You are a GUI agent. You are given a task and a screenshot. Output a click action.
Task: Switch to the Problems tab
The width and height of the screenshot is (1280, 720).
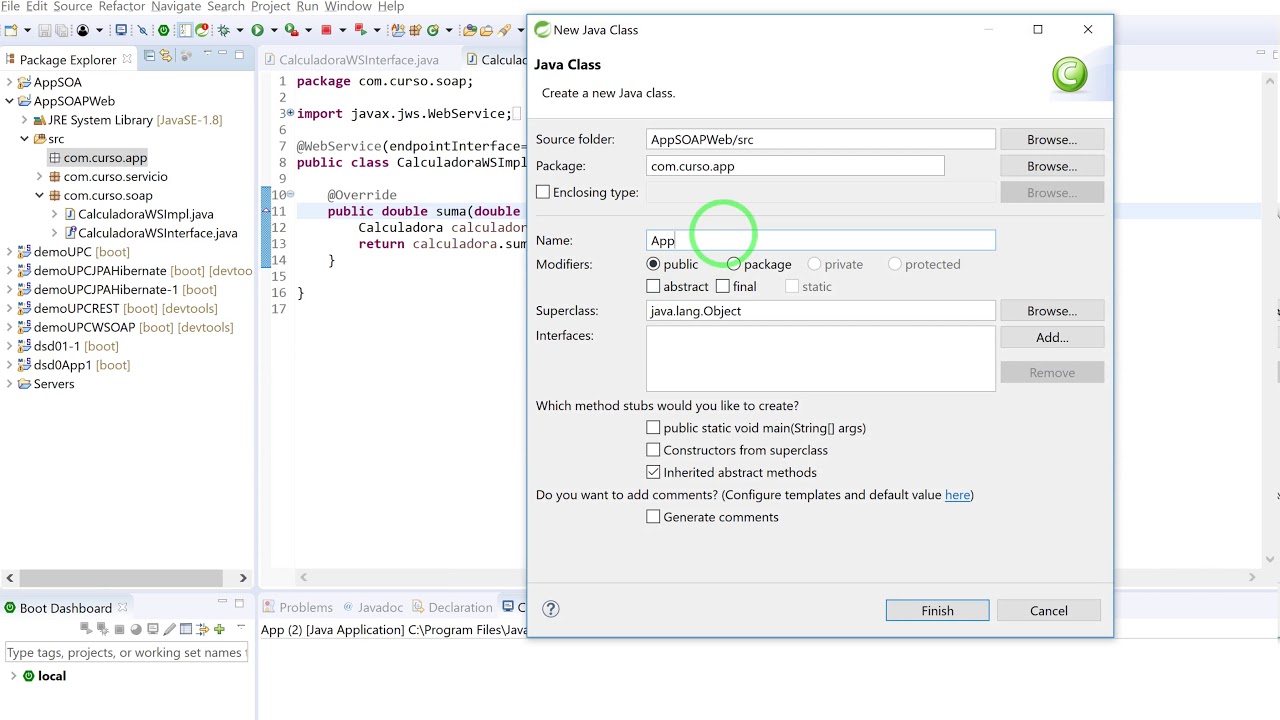[298, 607]
